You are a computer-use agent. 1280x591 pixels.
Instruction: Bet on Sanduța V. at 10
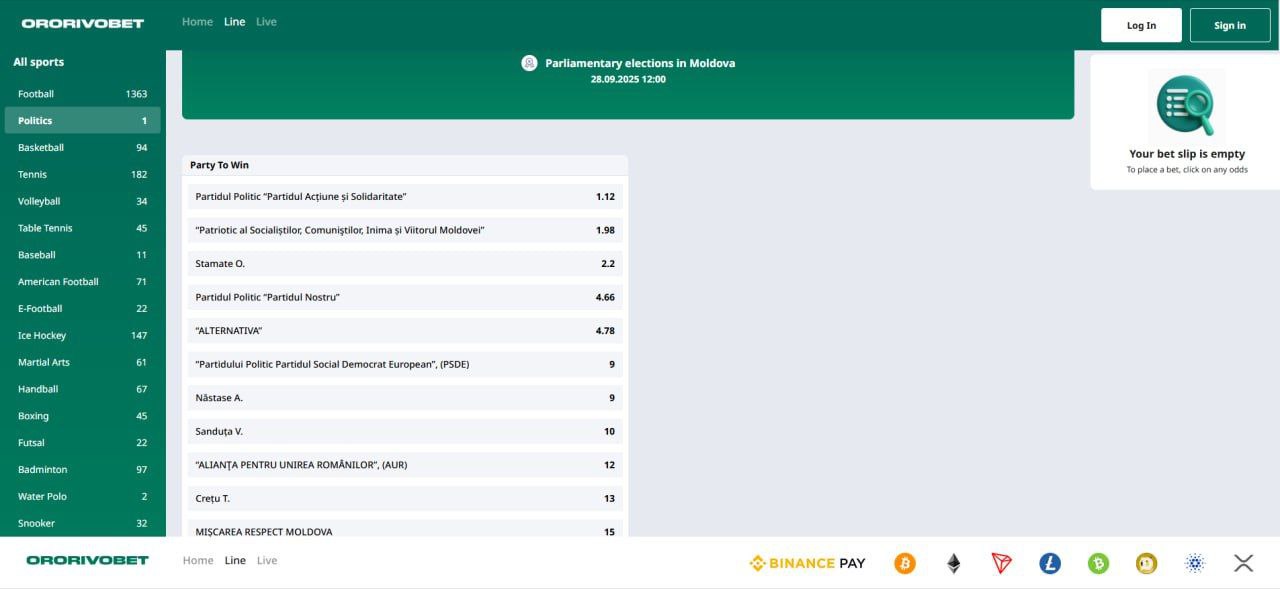pos(405,432)
